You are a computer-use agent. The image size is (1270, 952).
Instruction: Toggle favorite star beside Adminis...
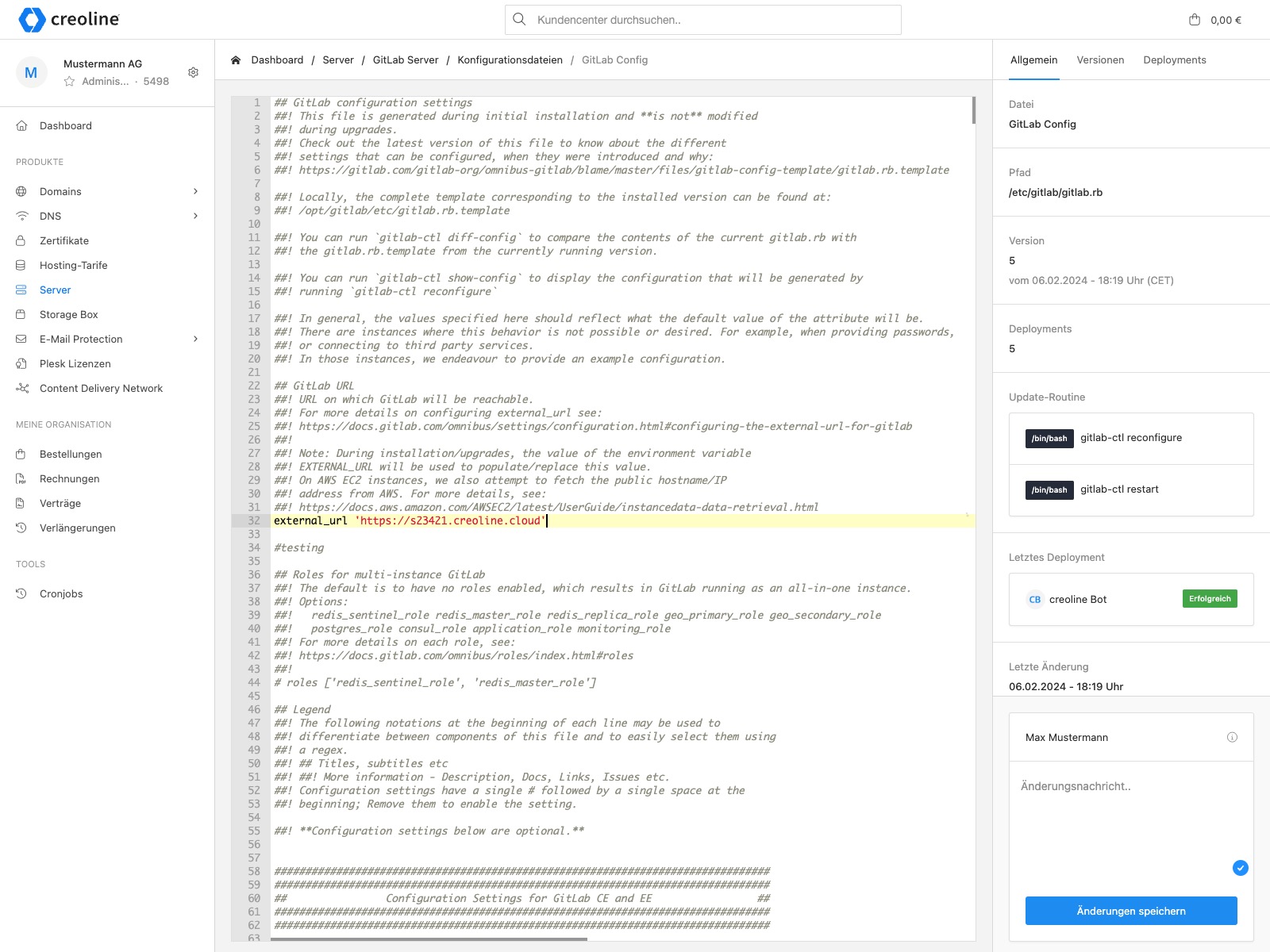point(69,81)
